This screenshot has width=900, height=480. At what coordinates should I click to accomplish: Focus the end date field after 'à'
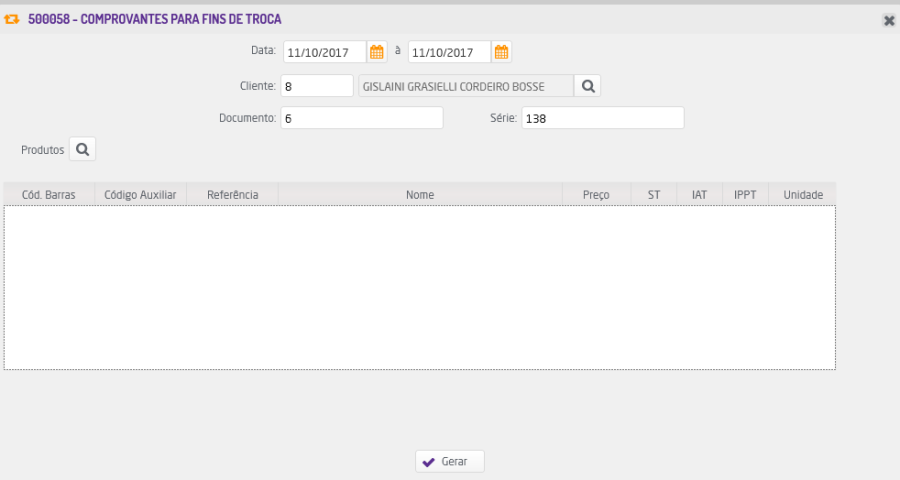(x=450, y=52)
